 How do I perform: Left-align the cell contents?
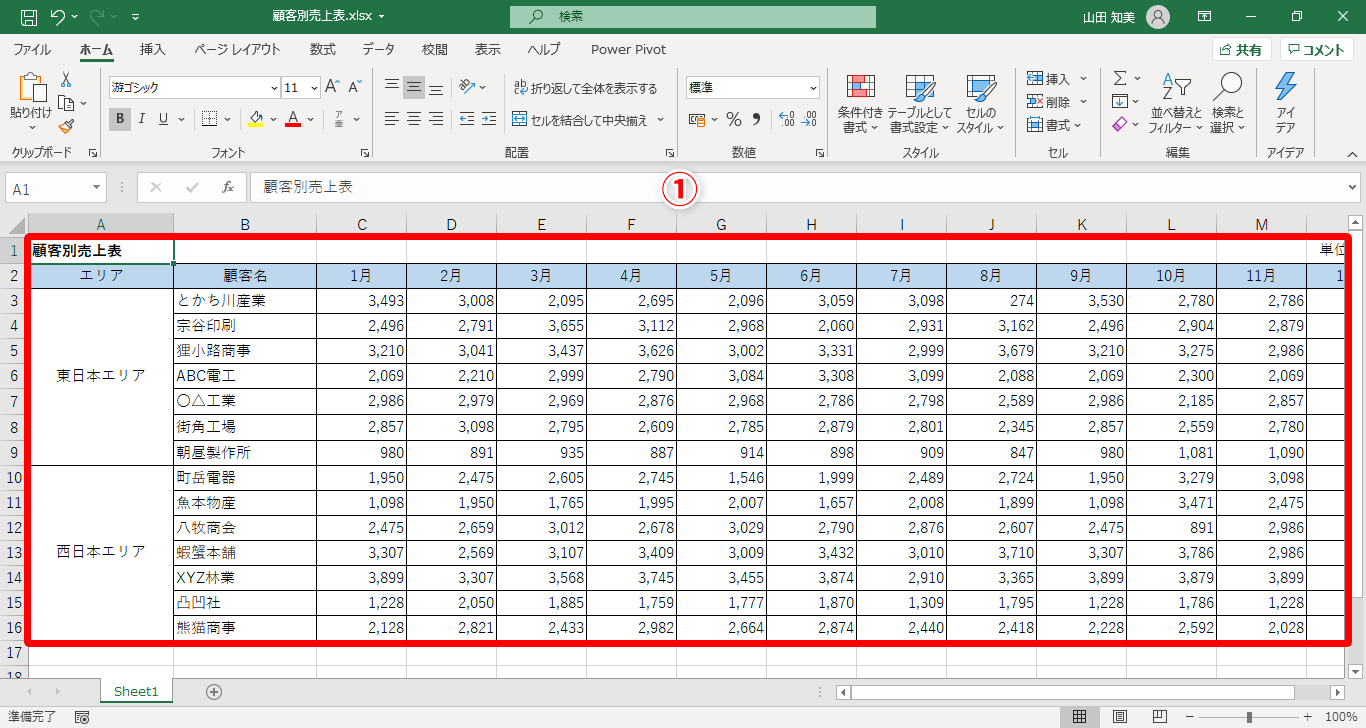pos(392,119)
